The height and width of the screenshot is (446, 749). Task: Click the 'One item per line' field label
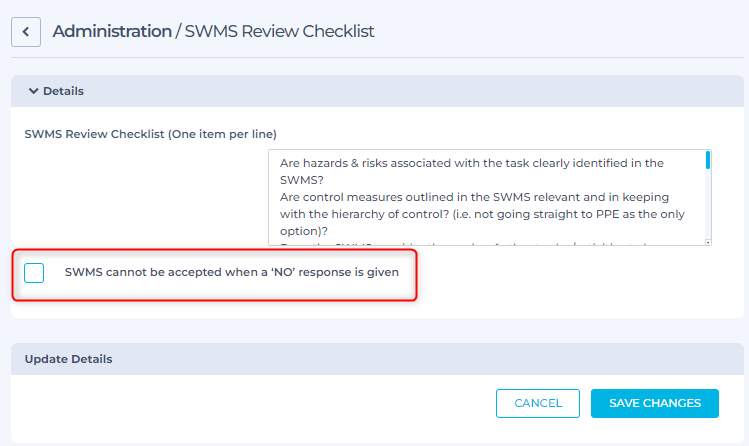point(150,134)
